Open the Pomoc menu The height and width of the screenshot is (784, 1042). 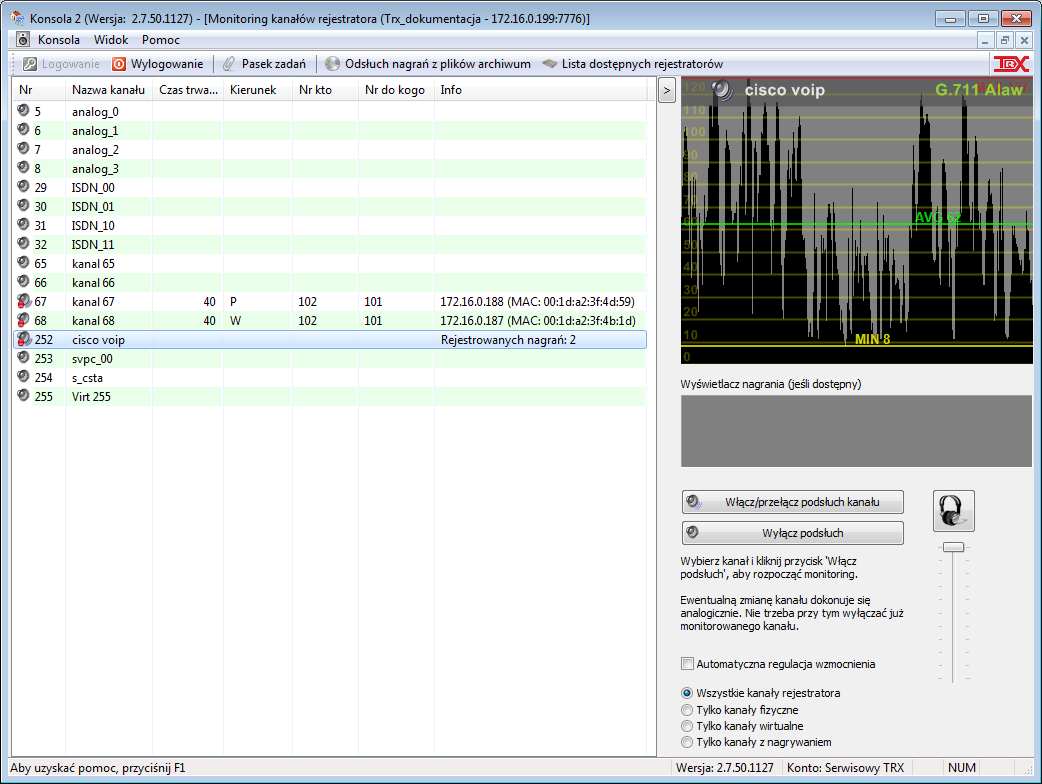[161, 40]
